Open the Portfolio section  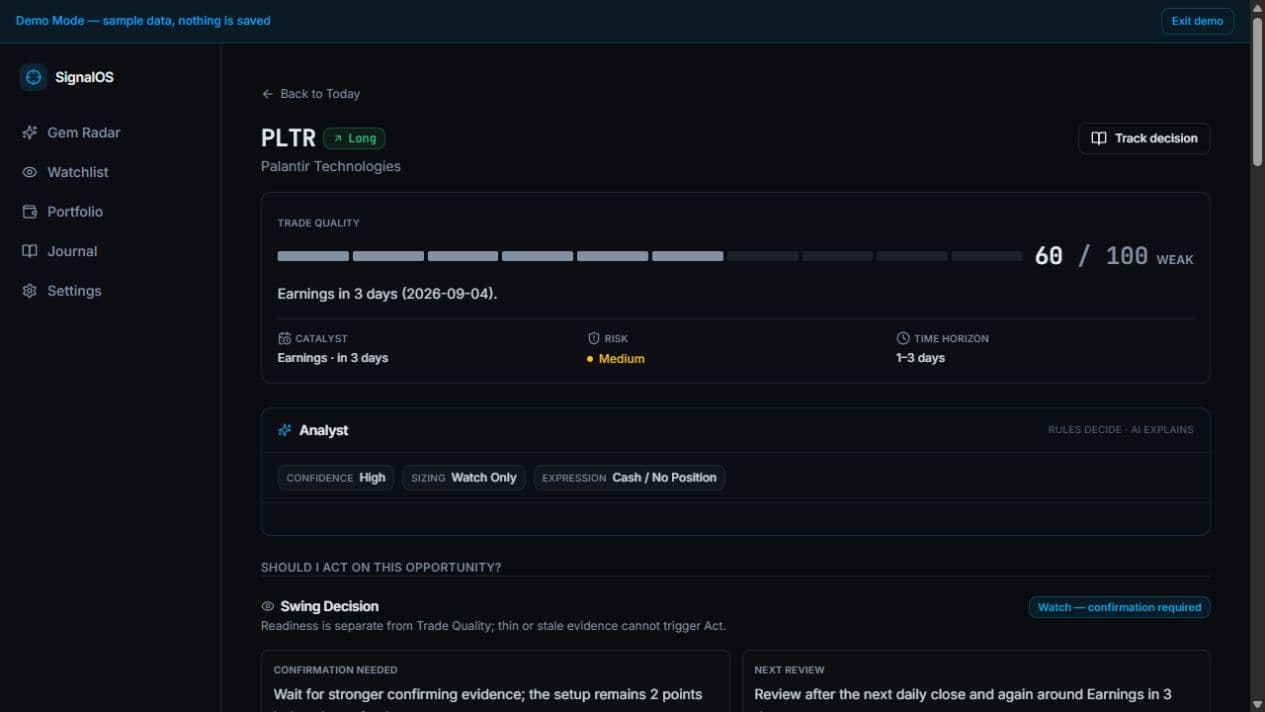pyautogui.click(x=75, y=212)
